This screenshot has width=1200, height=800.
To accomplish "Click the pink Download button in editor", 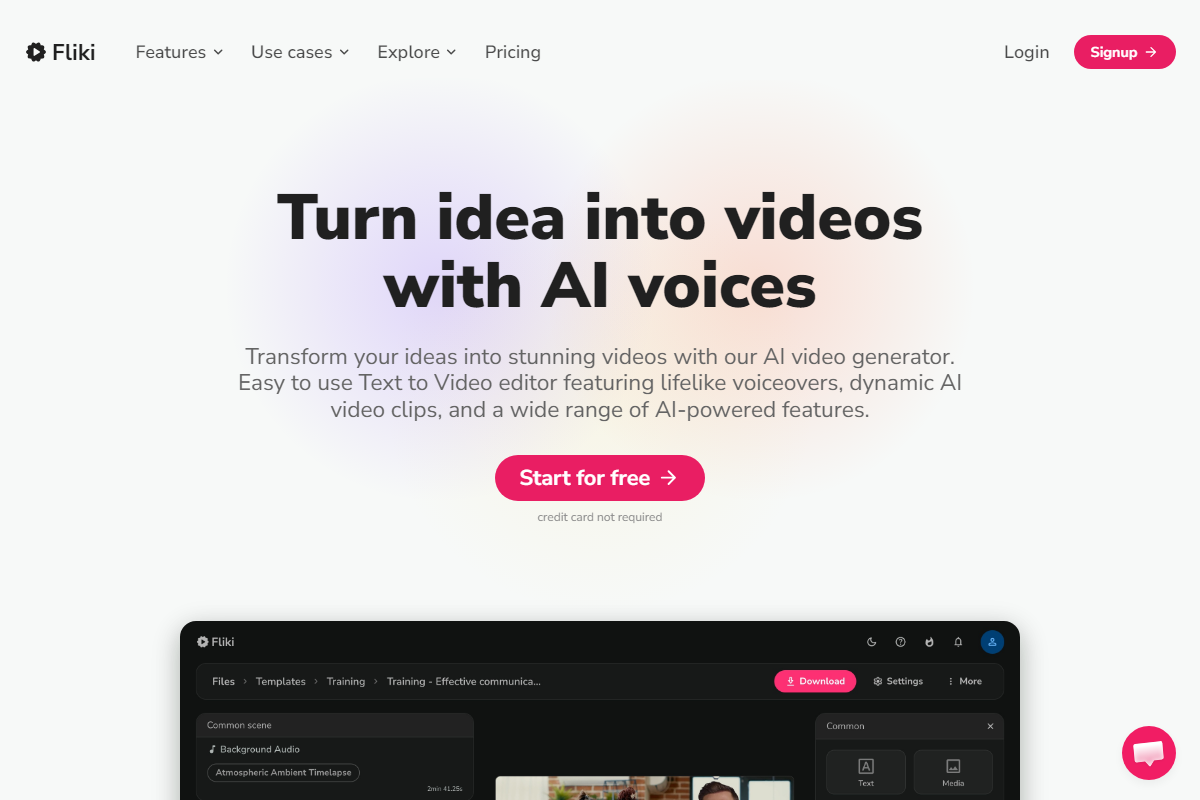I will [x=815, y=681].
